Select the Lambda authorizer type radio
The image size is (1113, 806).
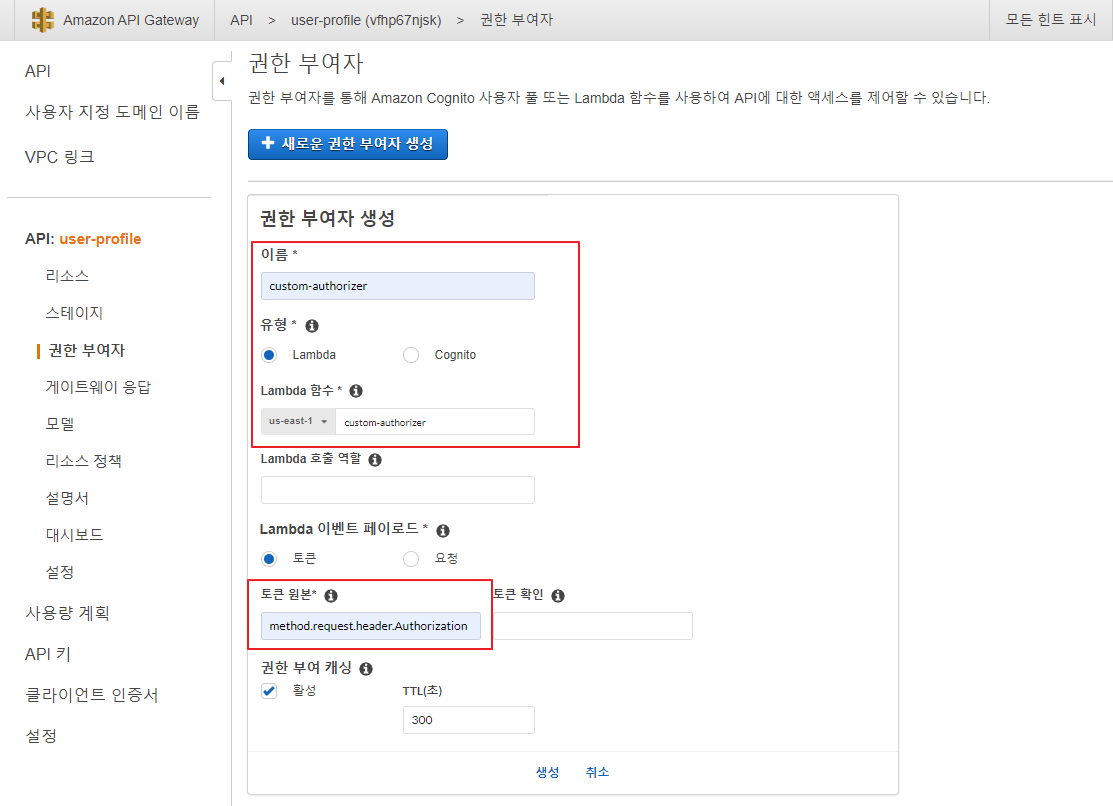tap(269, 355)
